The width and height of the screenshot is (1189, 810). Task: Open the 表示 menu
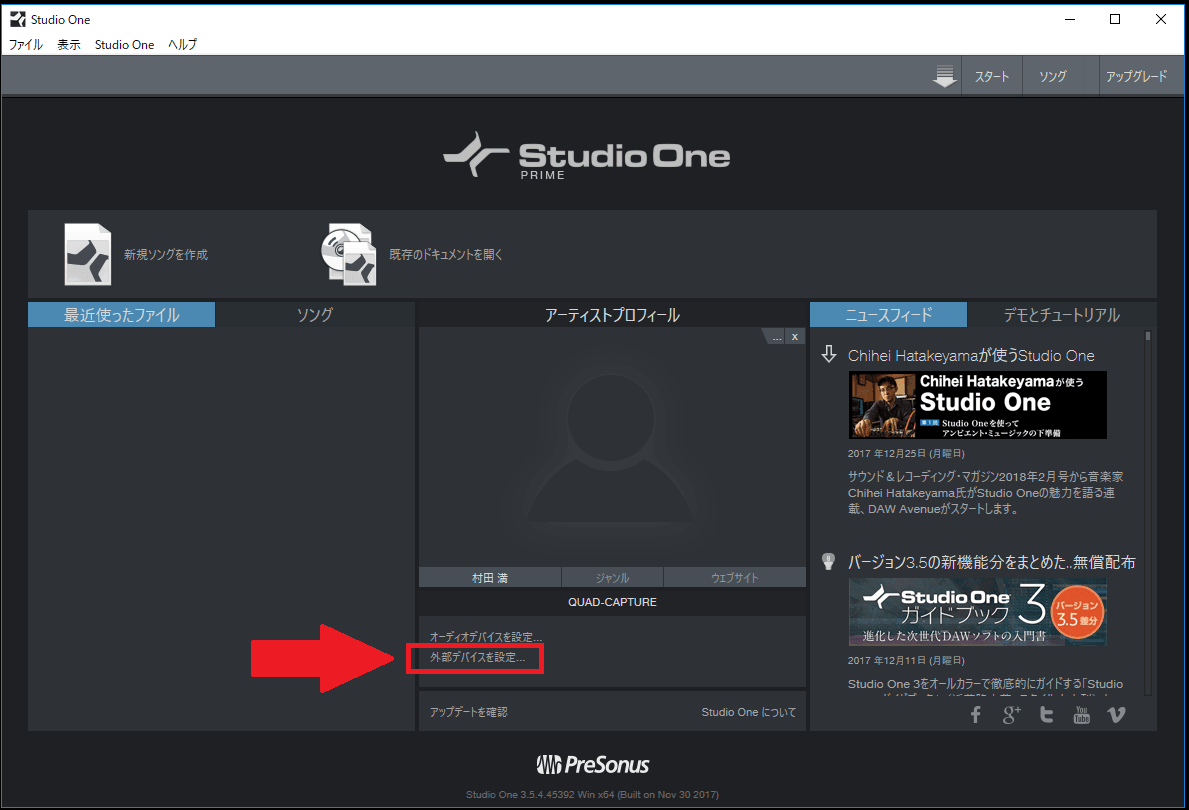pyautogui.click(x=69, y=45)
